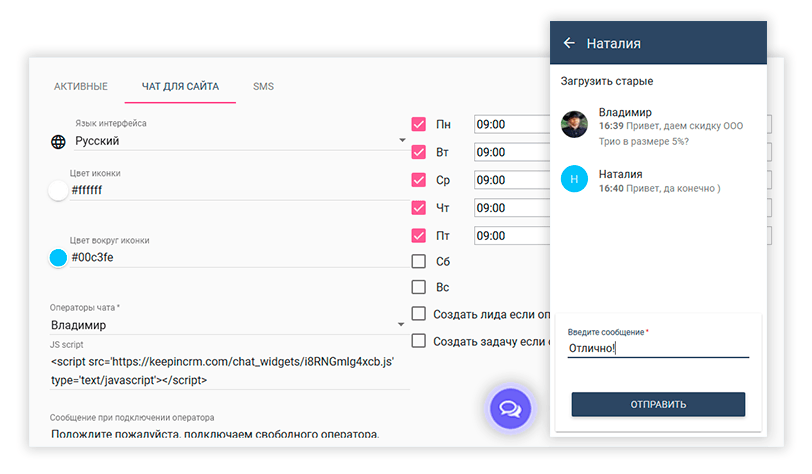Expand the Язык интерфейса dropdown arrow

coord(402,140)
